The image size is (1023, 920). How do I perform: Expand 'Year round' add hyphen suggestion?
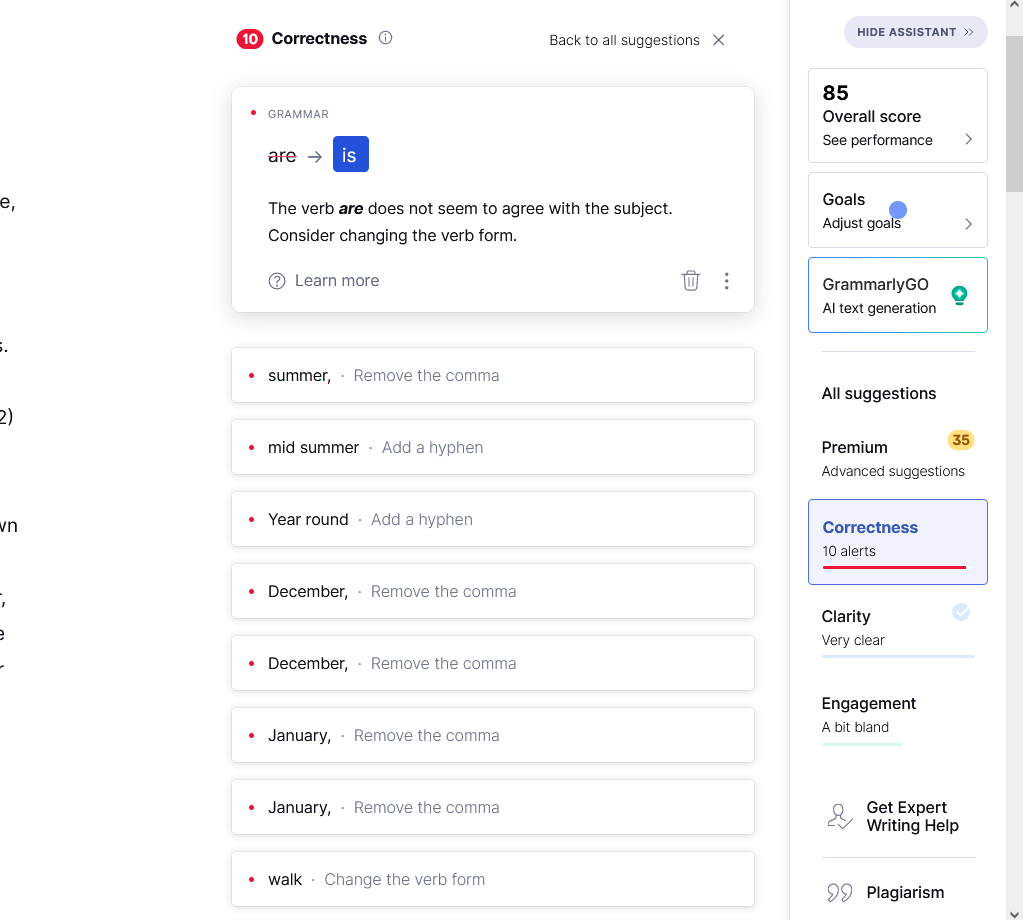[x=492, y=519]
